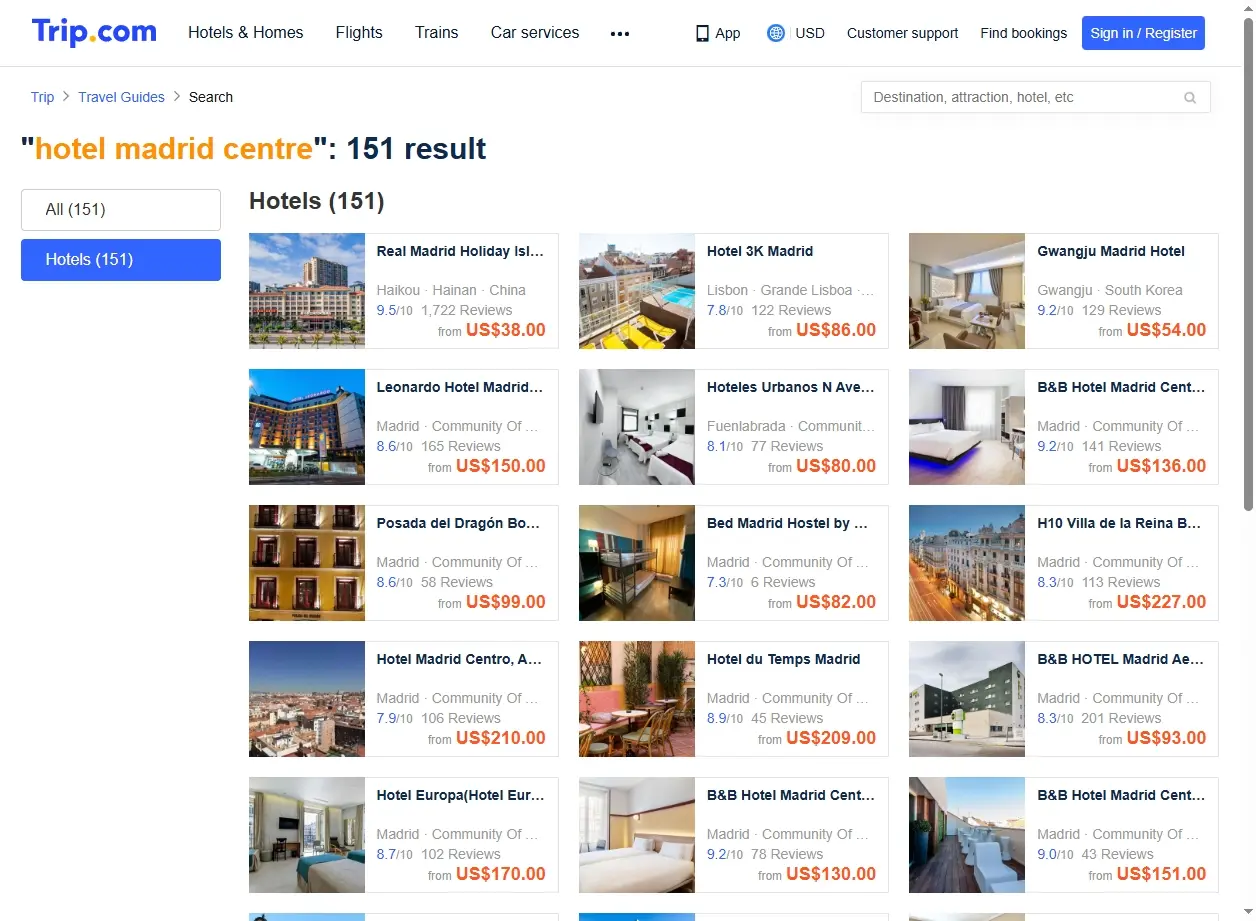Click the search magnifier icon

click(1190, 97)
